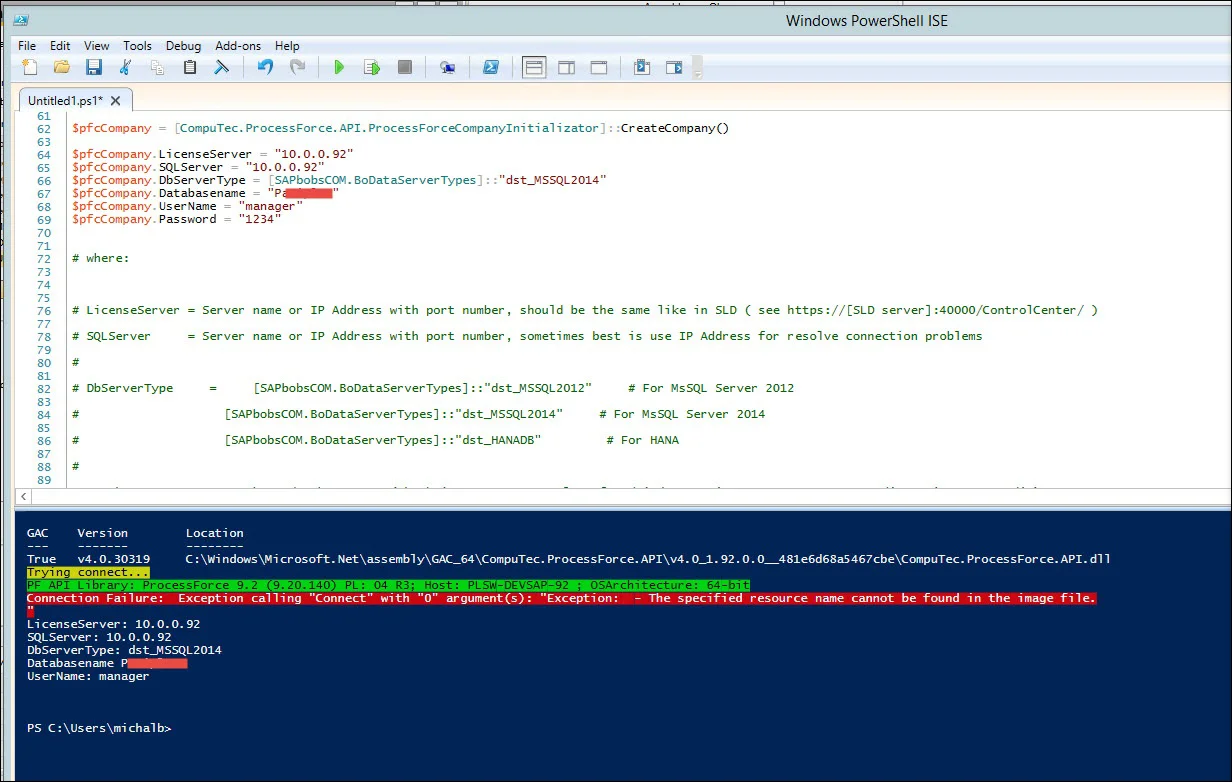
Task: Toggle Show Script Pane Right layout
Action: coord(567,68)
